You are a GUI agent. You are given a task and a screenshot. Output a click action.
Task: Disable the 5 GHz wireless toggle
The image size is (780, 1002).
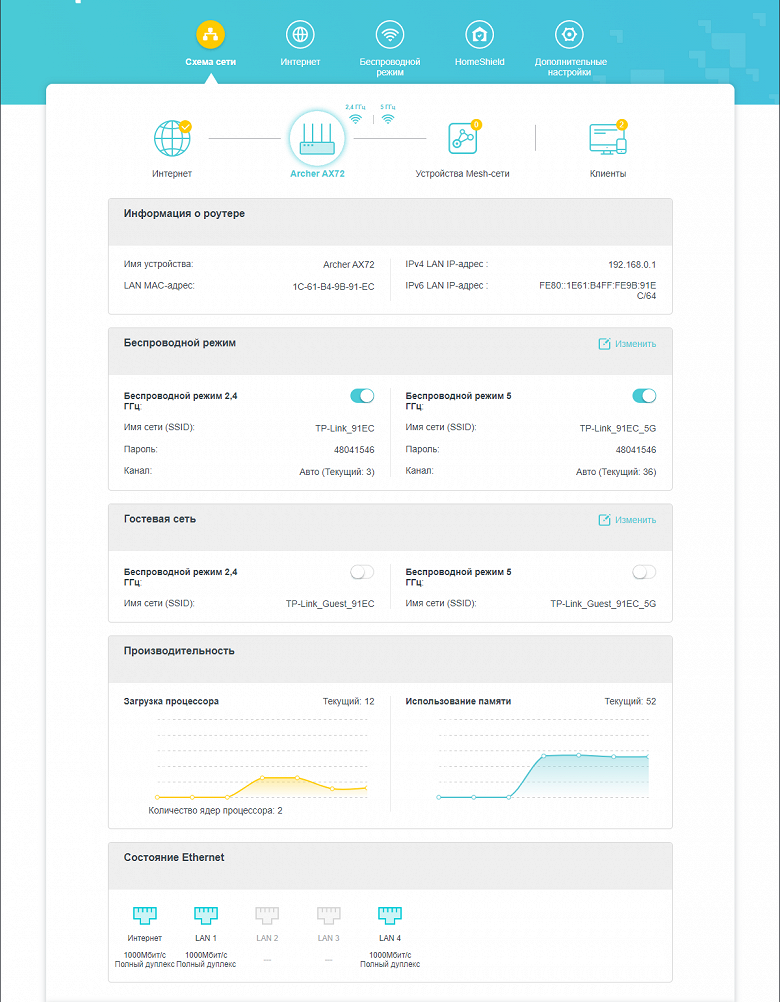coord(644,396)
